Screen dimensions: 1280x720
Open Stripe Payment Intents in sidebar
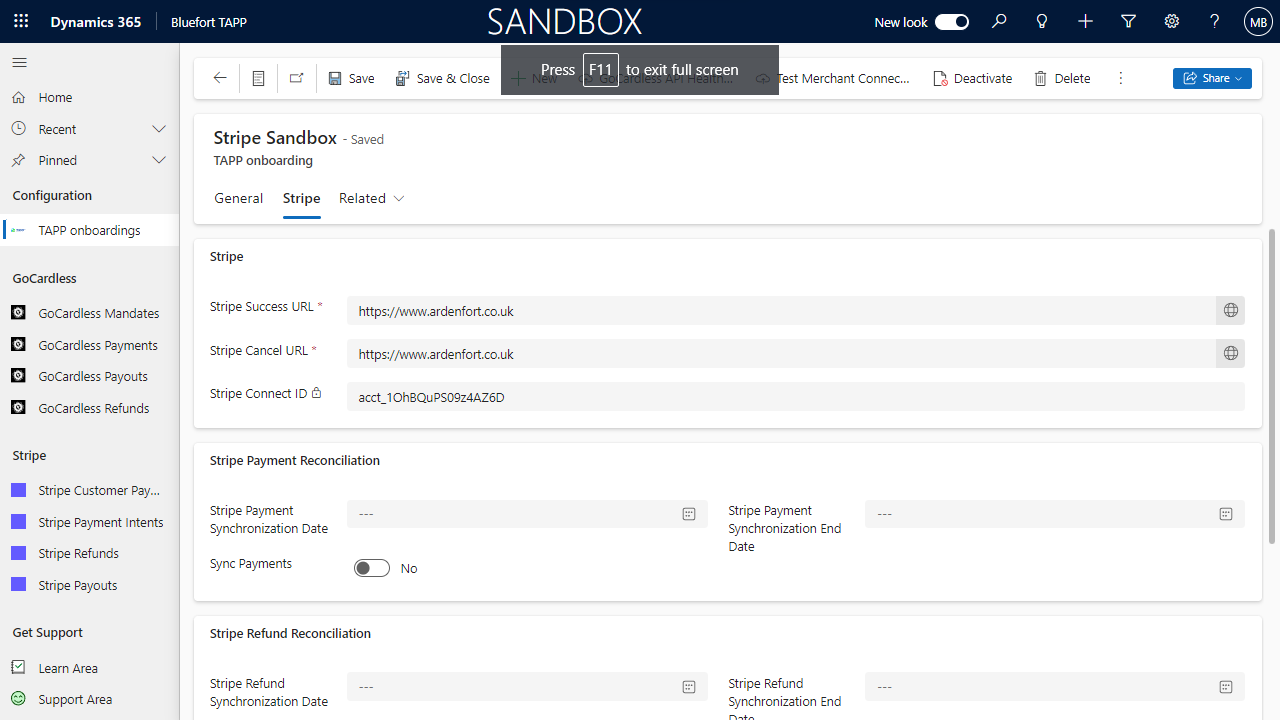90,522
